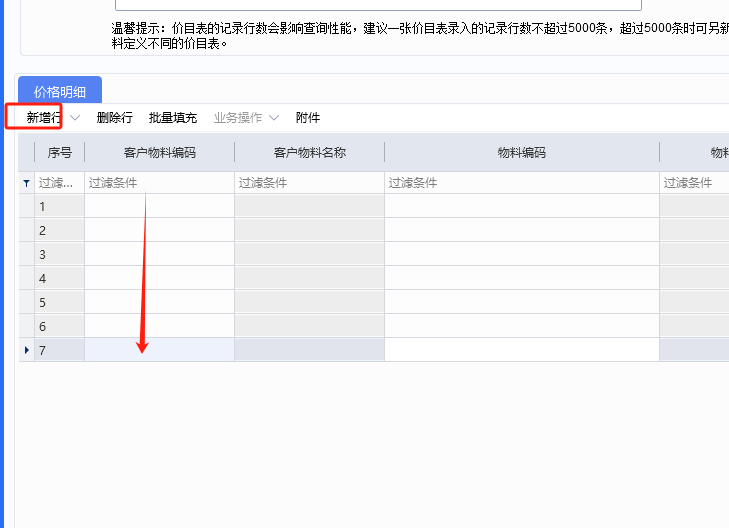
Task: Open the 业务操作 dropdown menu
Action: (246, 118)
